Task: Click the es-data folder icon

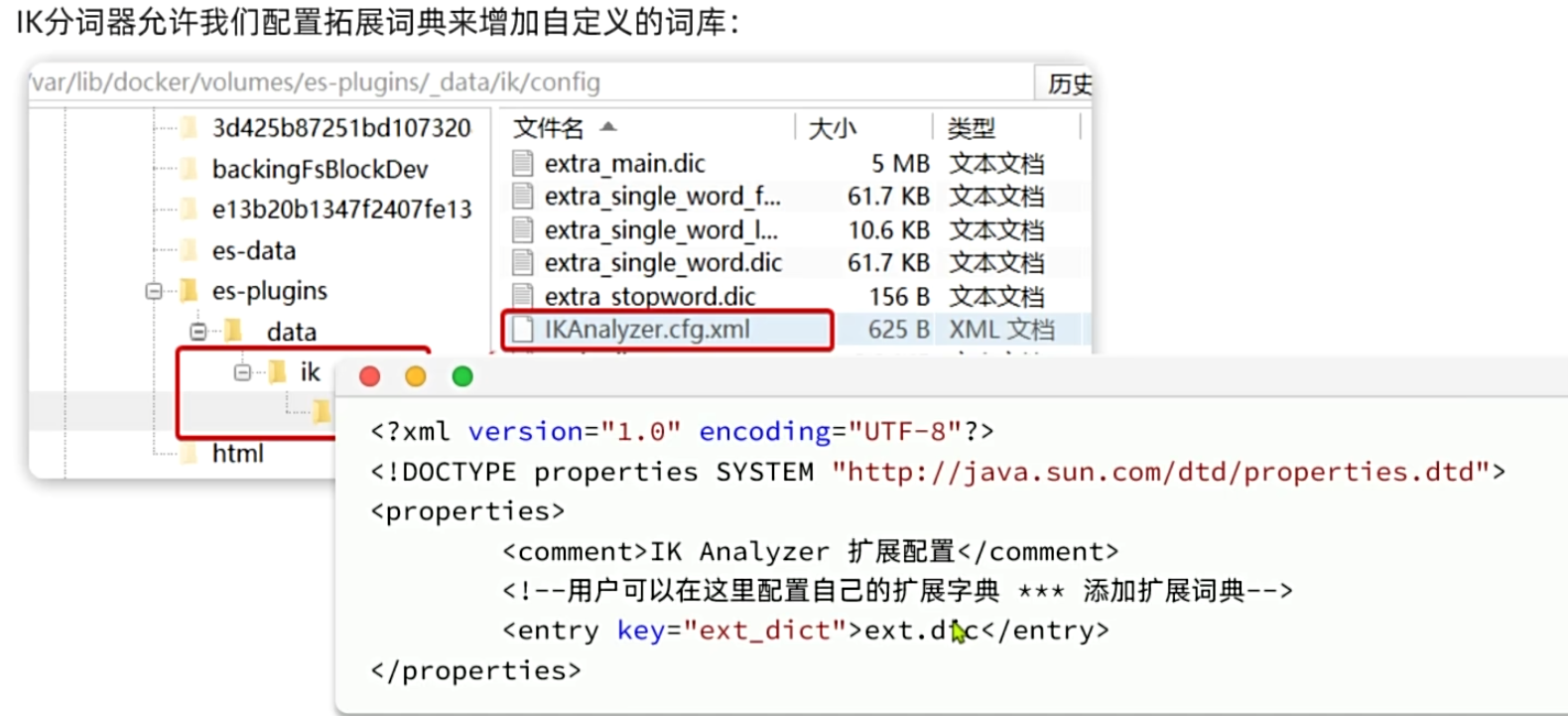Action: 189,250
